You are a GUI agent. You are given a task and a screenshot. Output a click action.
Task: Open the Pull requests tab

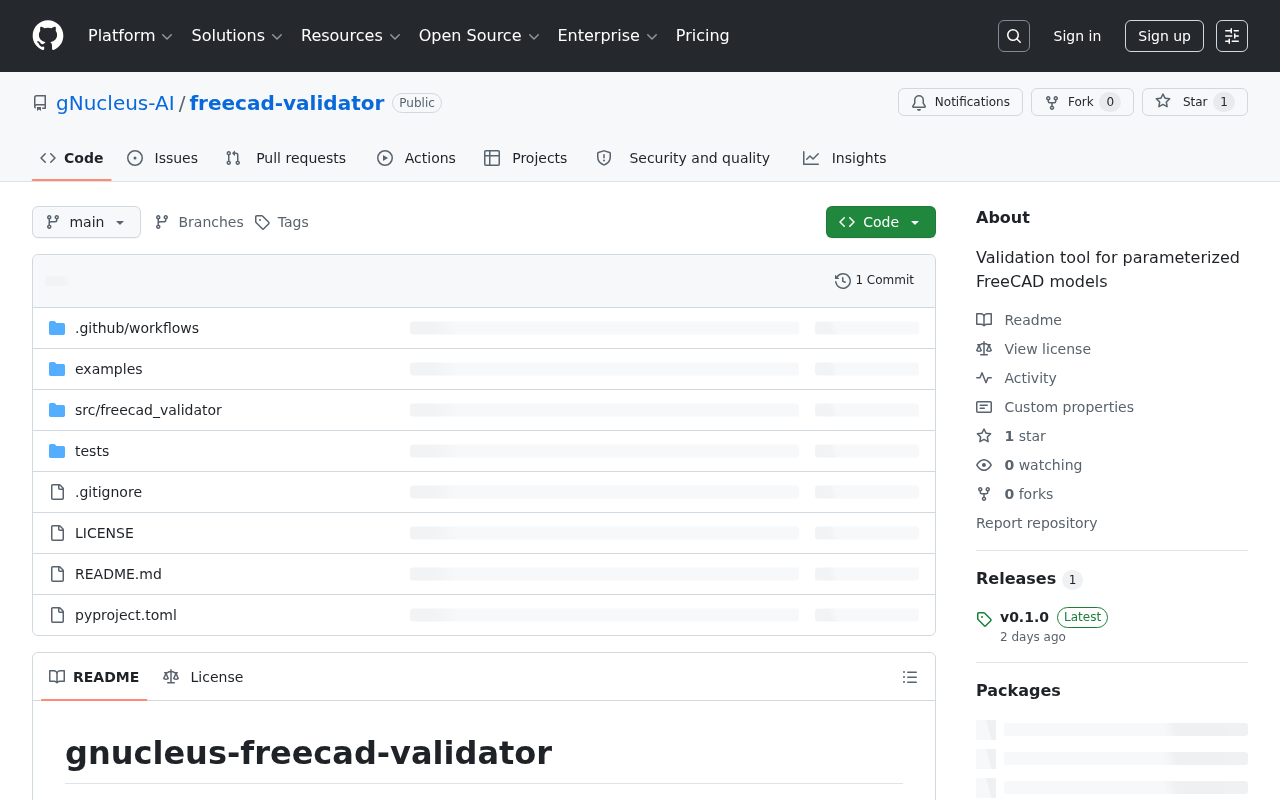[286, 158]
